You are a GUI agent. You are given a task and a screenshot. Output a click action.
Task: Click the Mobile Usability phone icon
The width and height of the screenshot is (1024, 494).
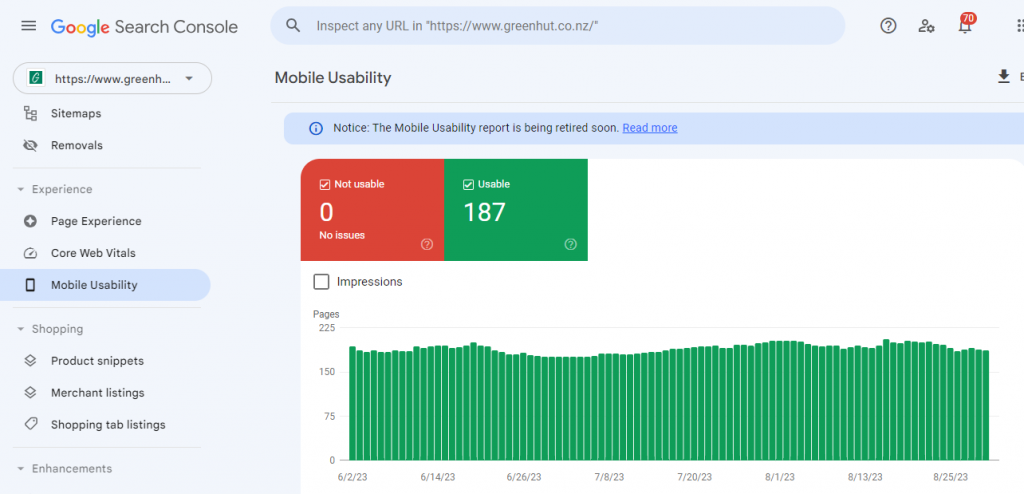point(30,285)
